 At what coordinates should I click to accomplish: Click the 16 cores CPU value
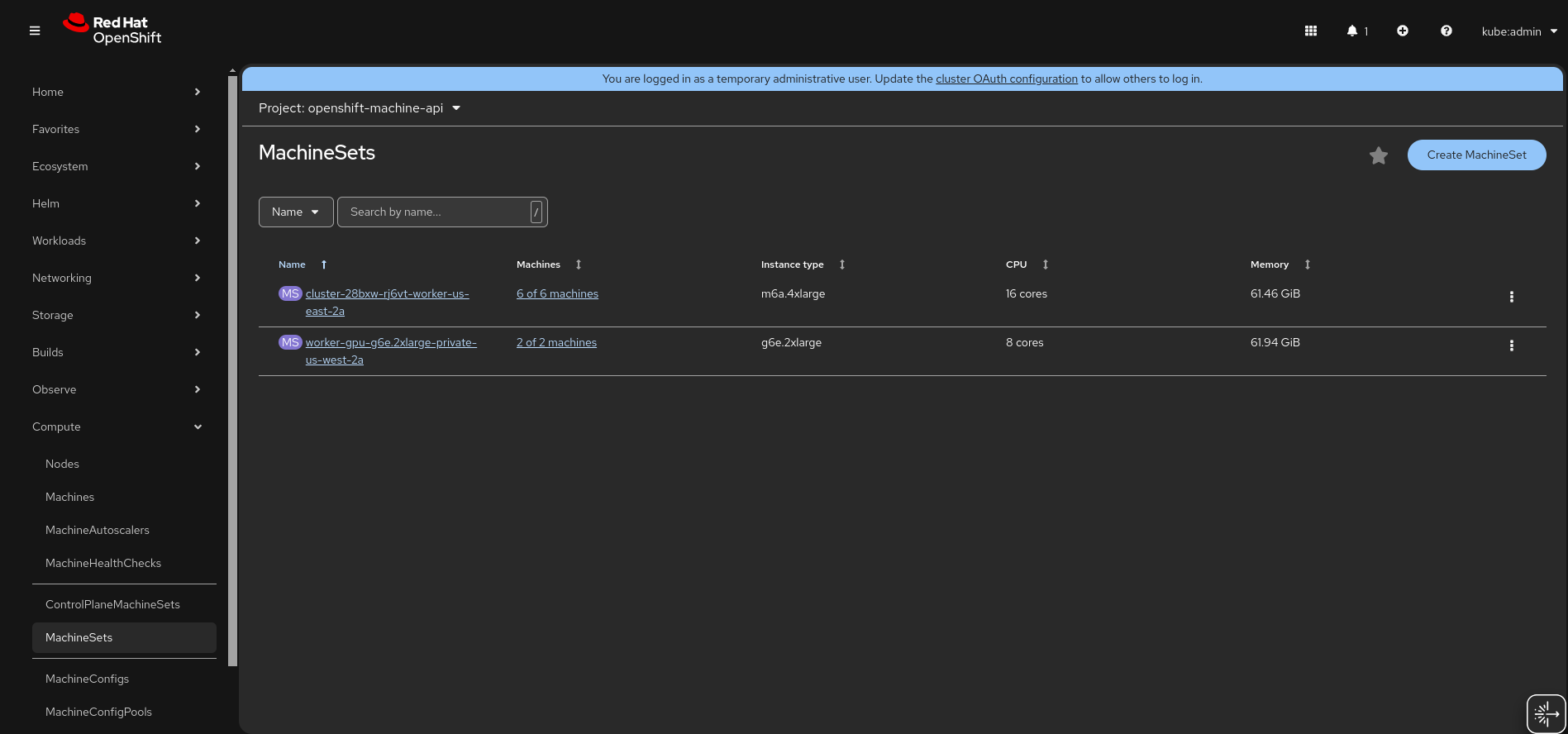tap(1027, 293)
